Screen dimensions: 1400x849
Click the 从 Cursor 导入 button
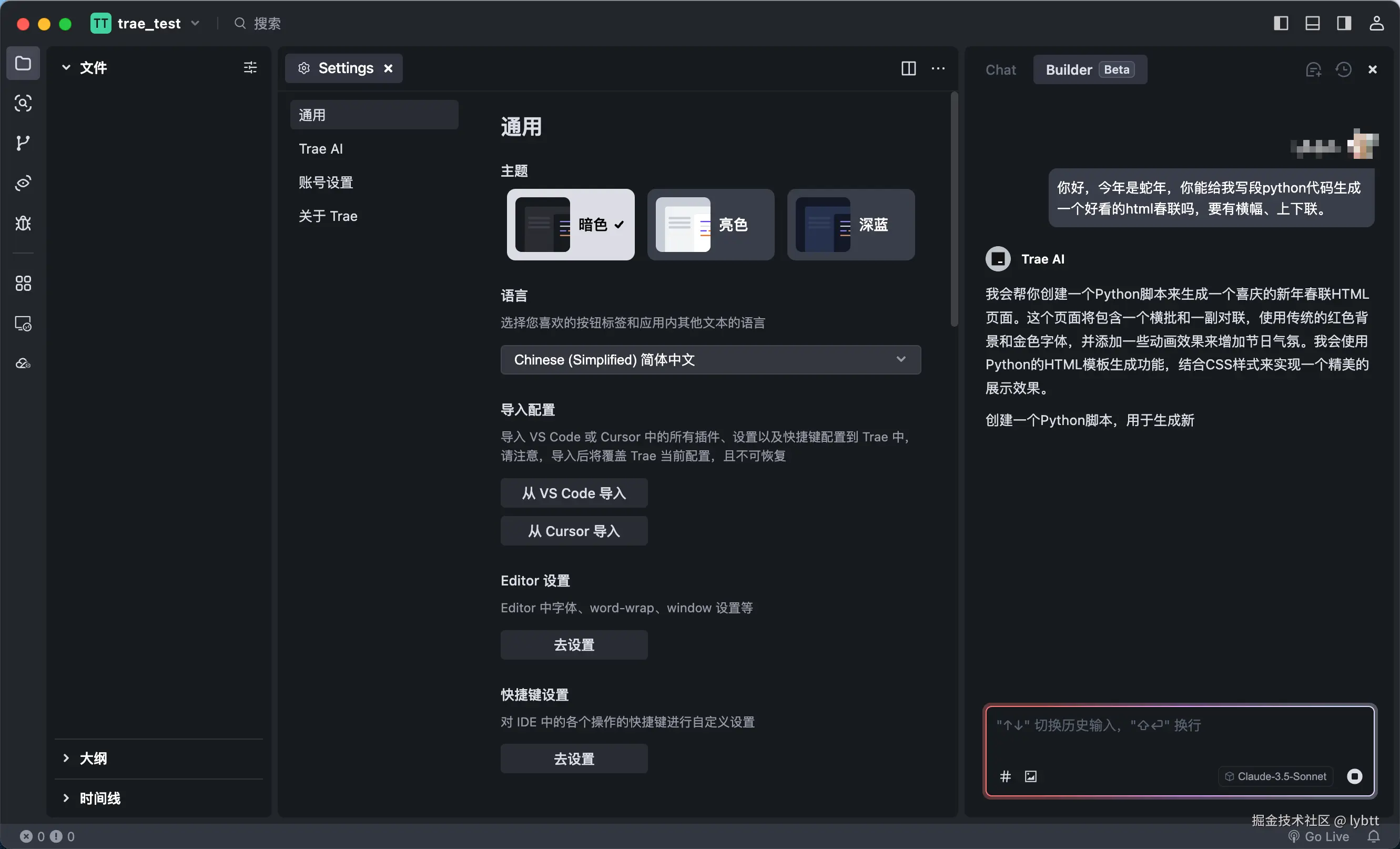574,531
